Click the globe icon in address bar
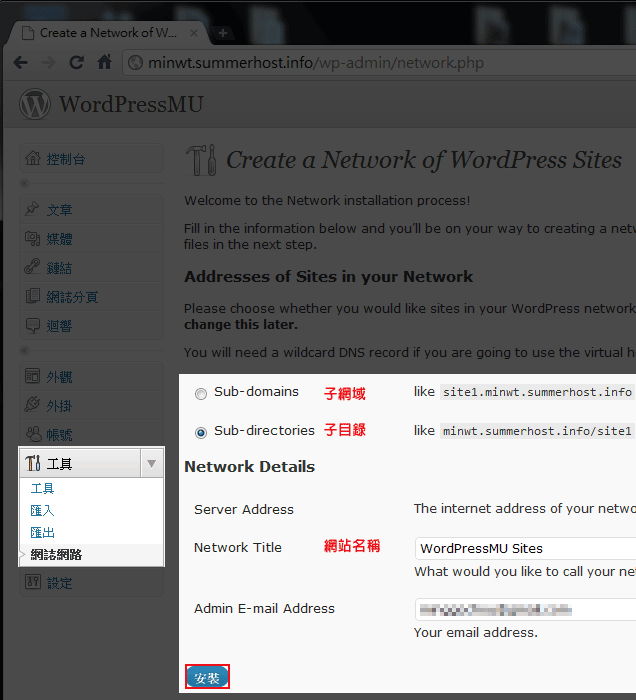 point(135,63)
